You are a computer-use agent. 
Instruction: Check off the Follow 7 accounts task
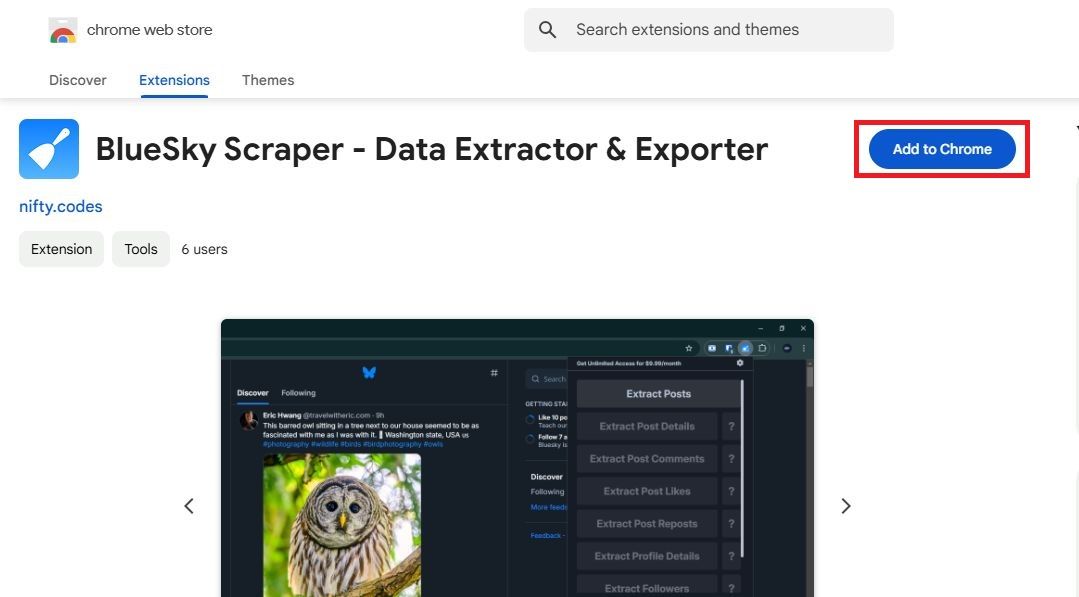pyautogui.click(x=529, y=438)
